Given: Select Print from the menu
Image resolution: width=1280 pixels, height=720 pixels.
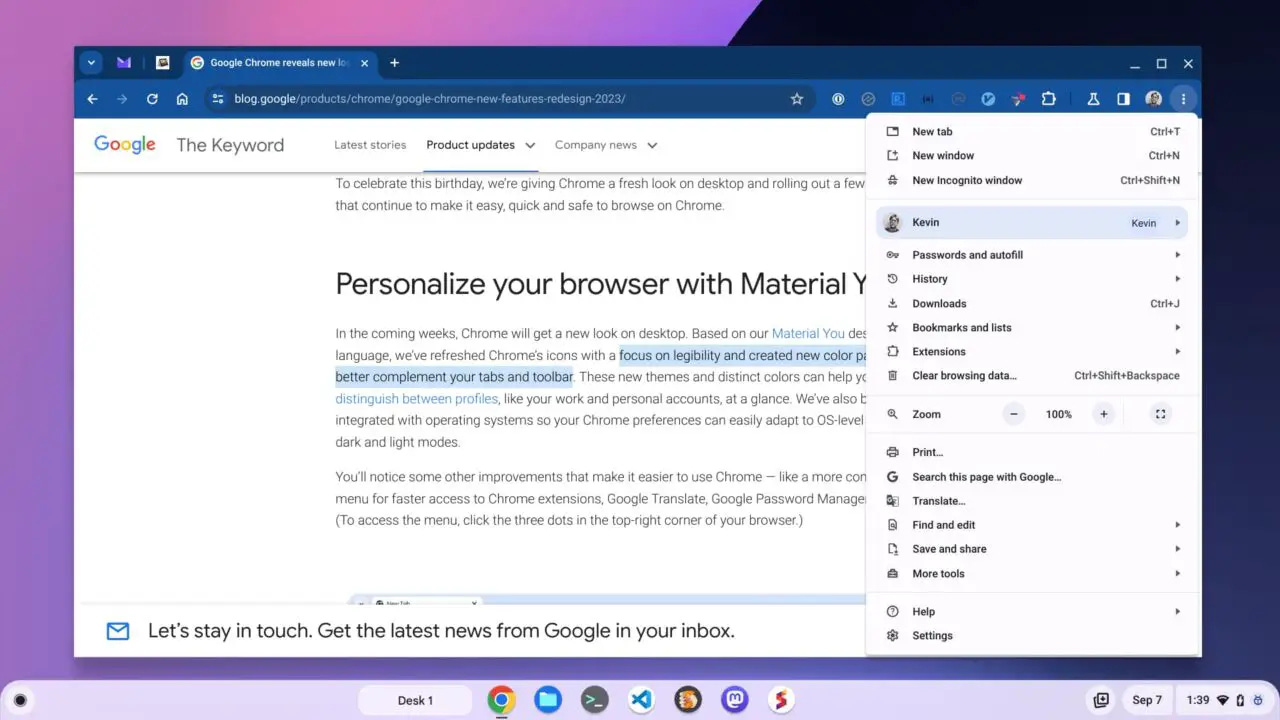Looking at the screenshot, I should (x=1032, y=452).
